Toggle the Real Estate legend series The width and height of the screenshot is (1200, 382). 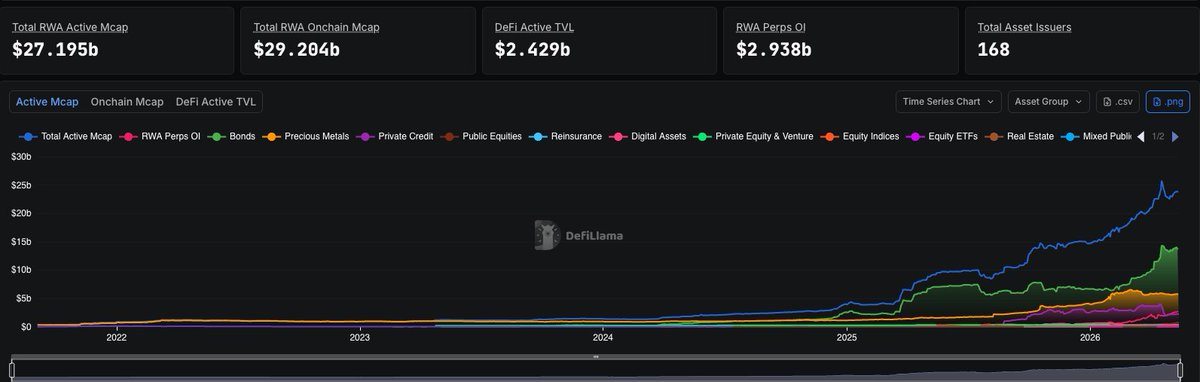(x=1020, y=136)
